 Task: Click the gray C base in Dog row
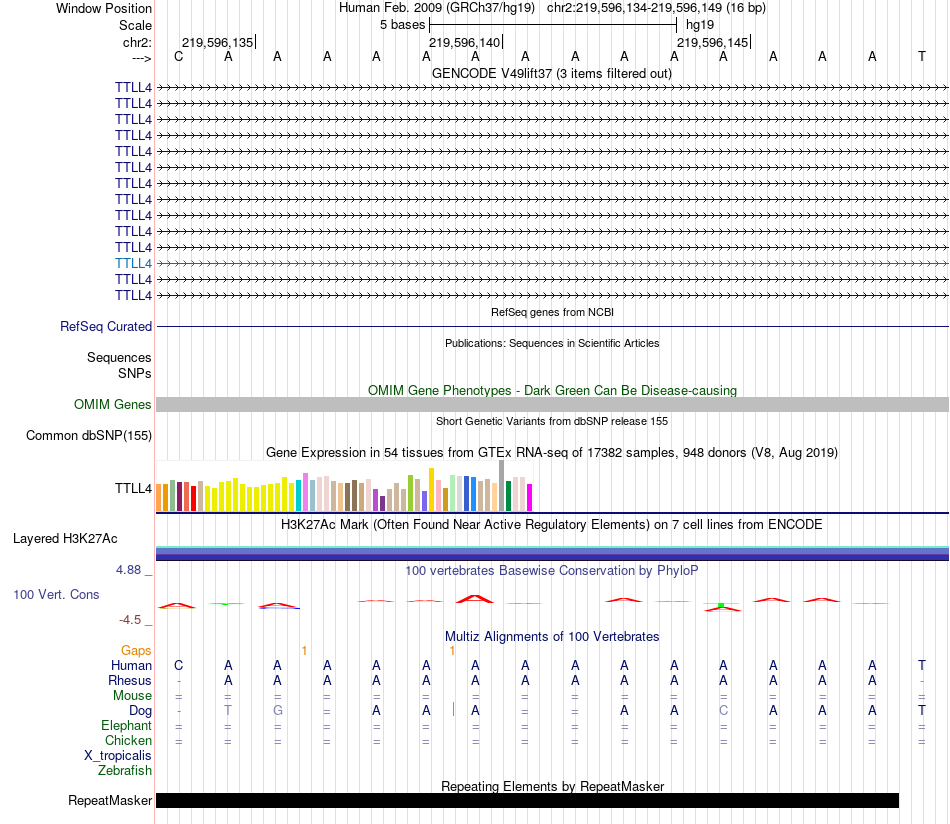point(723,710)
